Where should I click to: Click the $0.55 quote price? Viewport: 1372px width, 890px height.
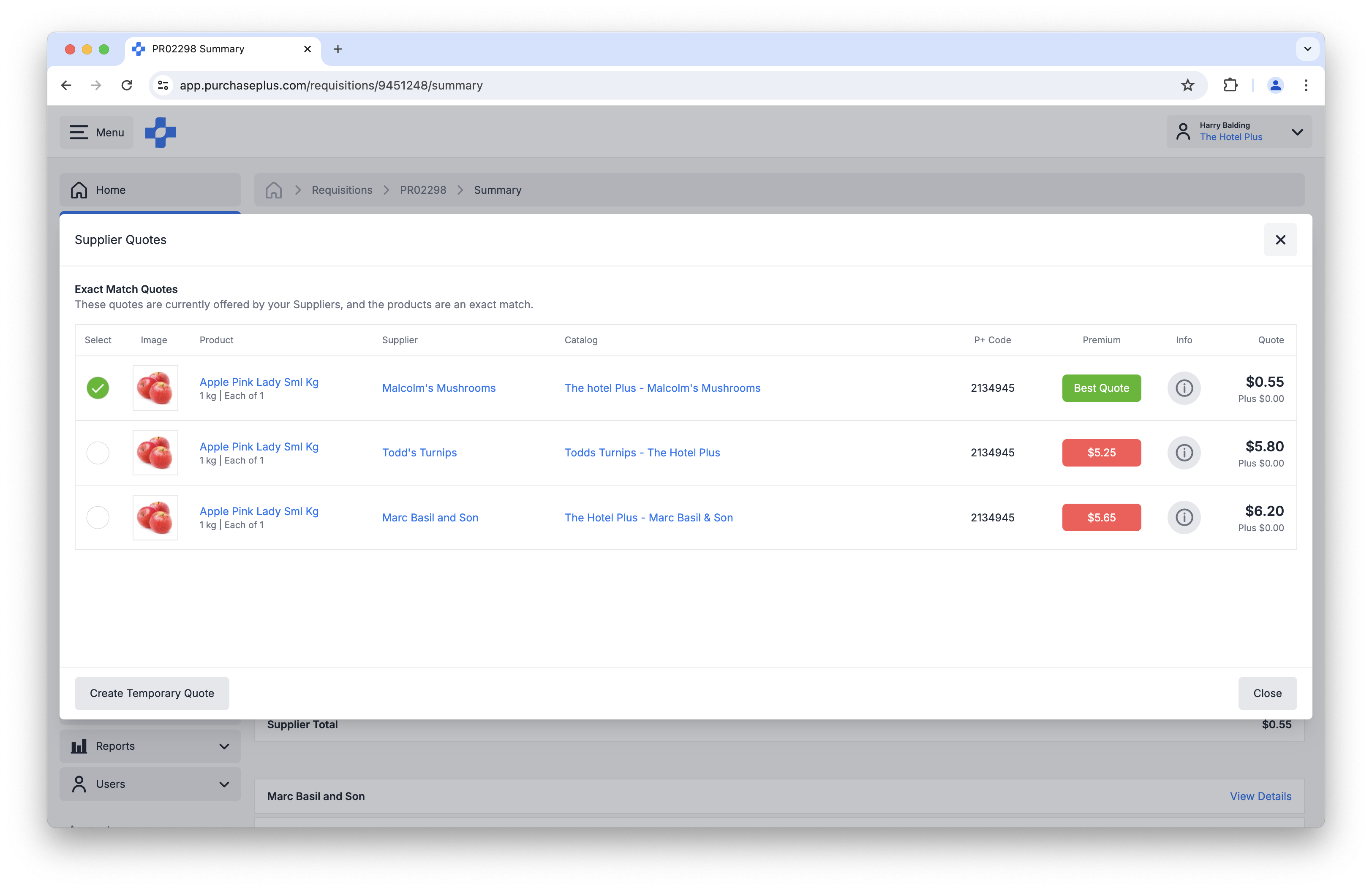click(1264, 381)
